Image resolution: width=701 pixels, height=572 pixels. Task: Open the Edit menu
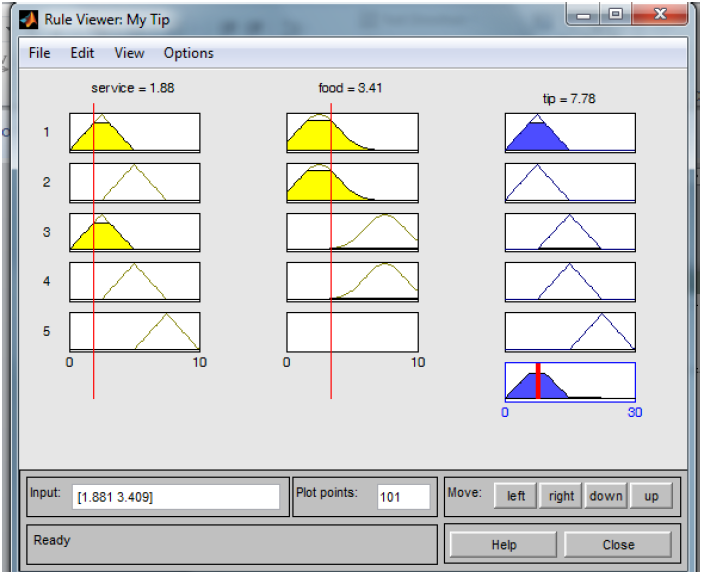click(x=82, y=53)
